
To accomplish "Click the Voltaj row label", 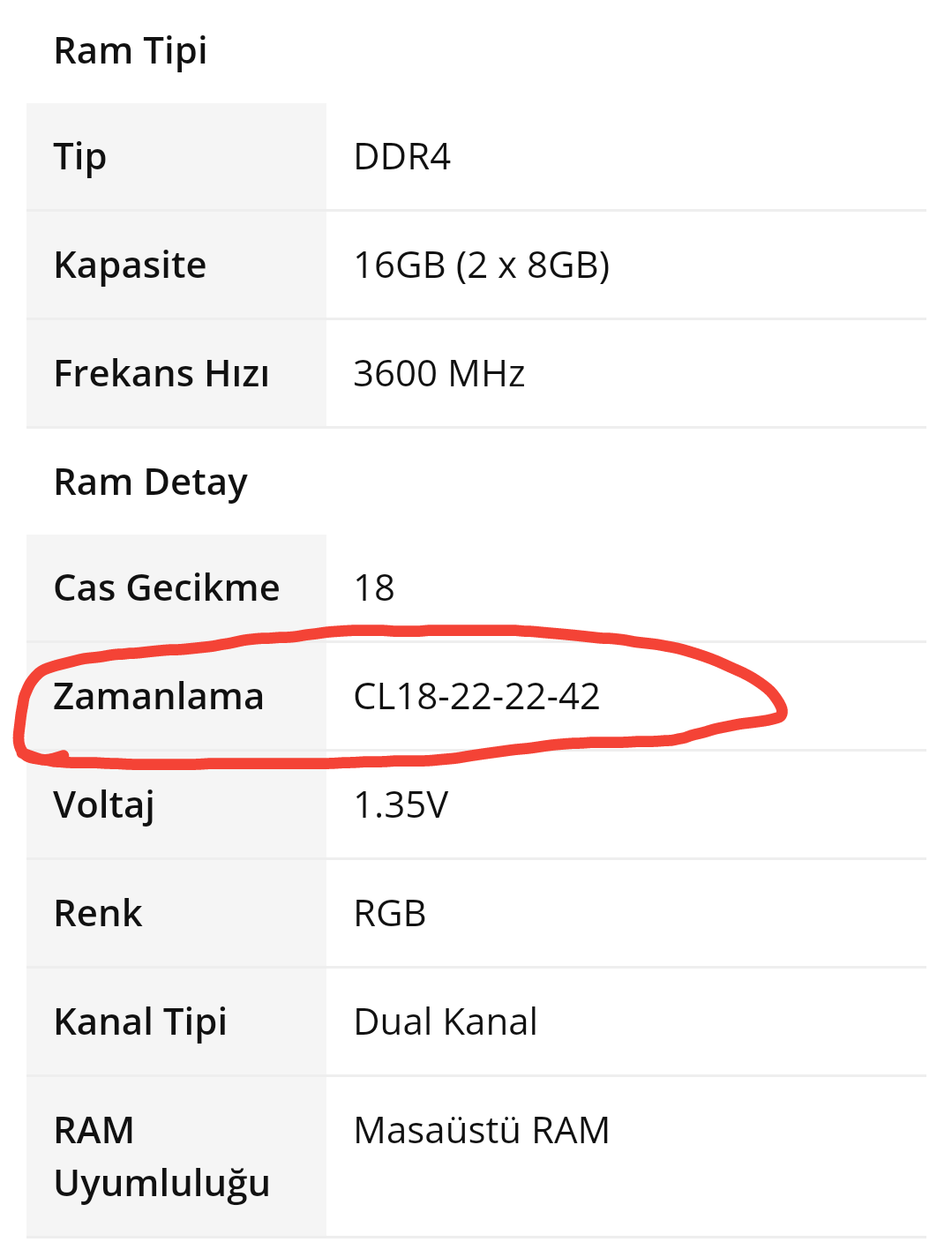I will coord(104,805).
